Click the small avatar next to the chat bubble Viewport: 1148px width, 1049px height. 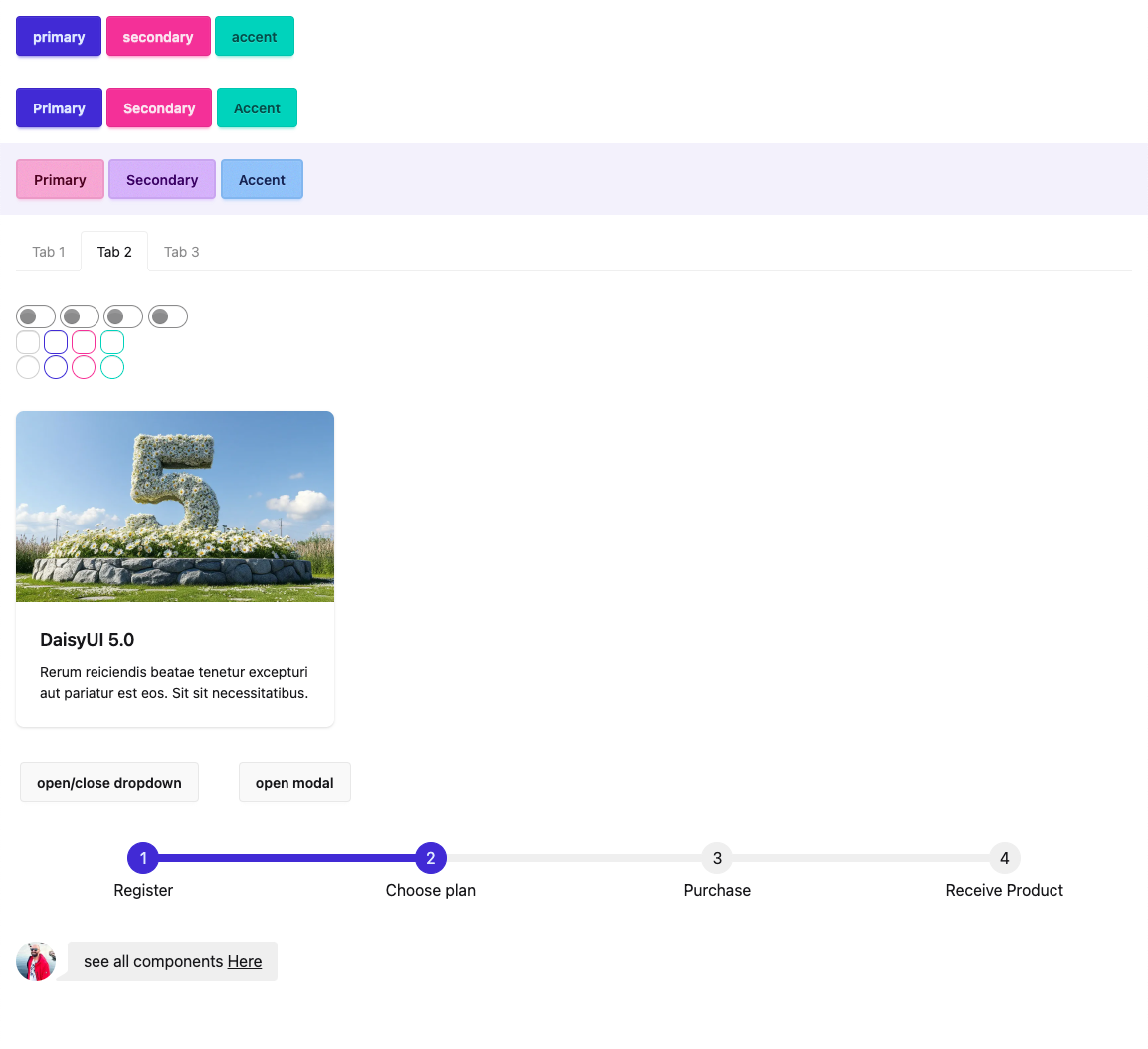(x=37, y=961)
